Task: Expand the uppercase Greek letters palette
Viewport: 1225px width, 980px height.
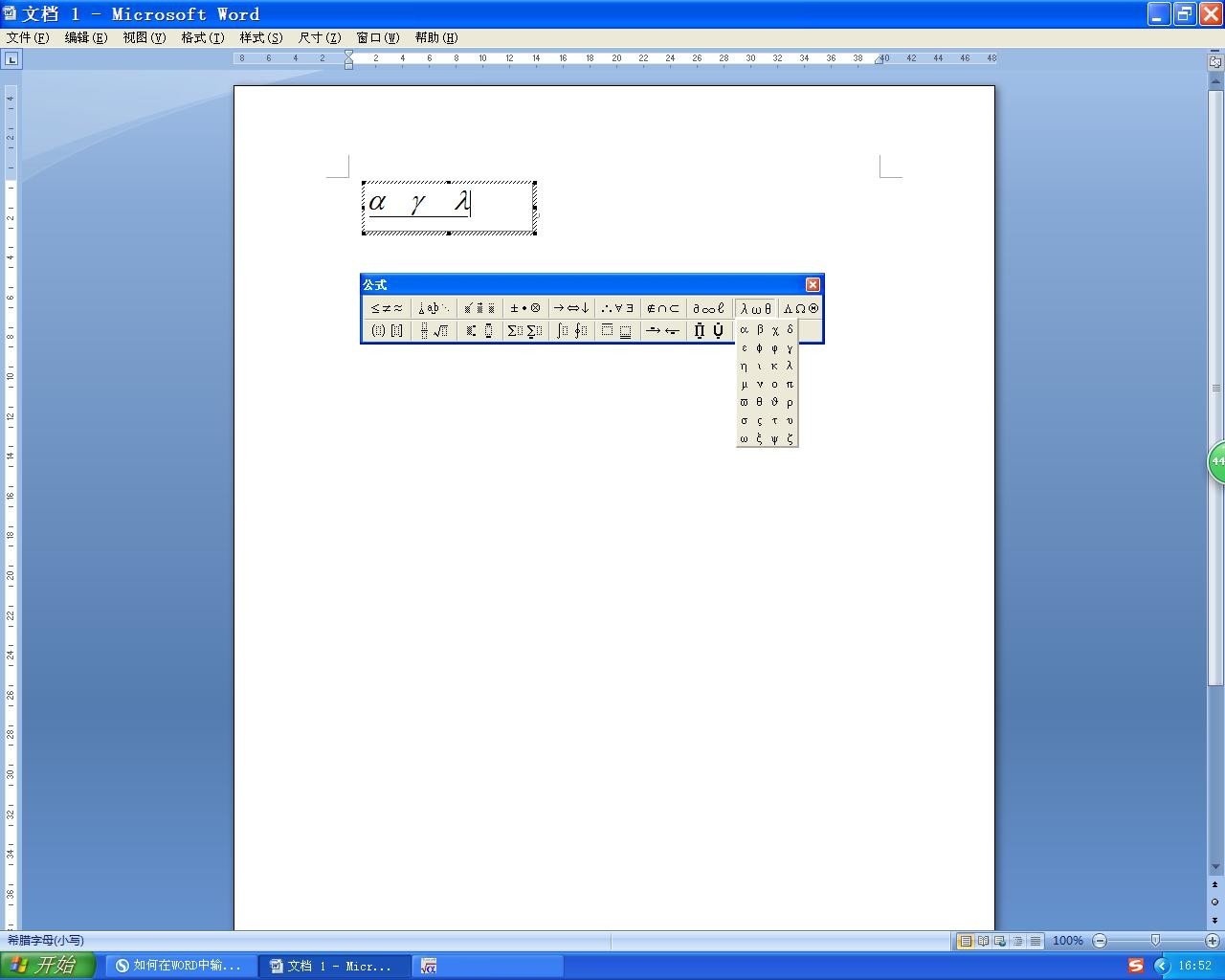Action: click(x=801, y=308)
